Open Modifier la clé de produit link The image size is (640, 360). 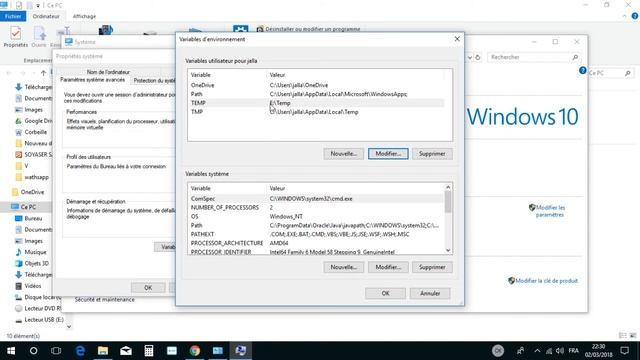(x=546, y=281)
